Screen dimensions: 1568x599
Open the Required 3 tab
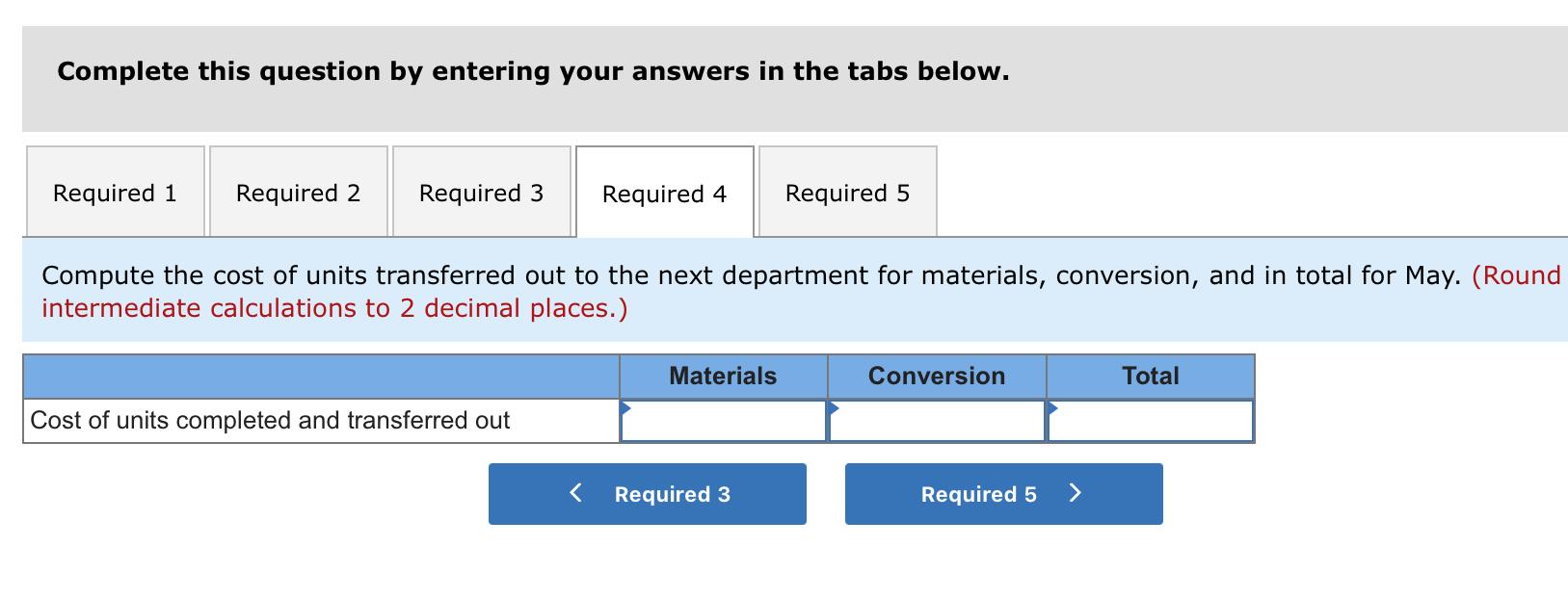pyautogui.click(x=482, y=193)
